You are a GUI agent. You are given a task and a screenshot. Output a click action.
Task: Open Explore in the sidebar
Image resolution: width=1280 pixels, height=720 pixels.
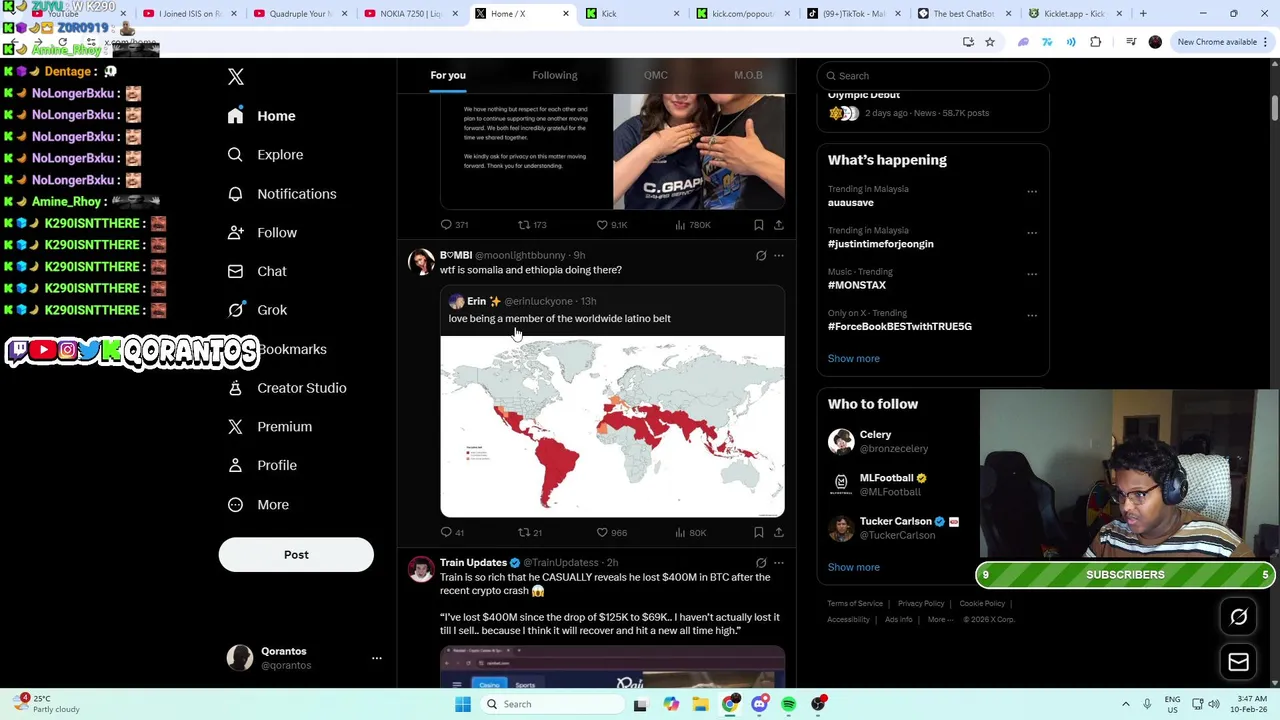tap(265, 155)
